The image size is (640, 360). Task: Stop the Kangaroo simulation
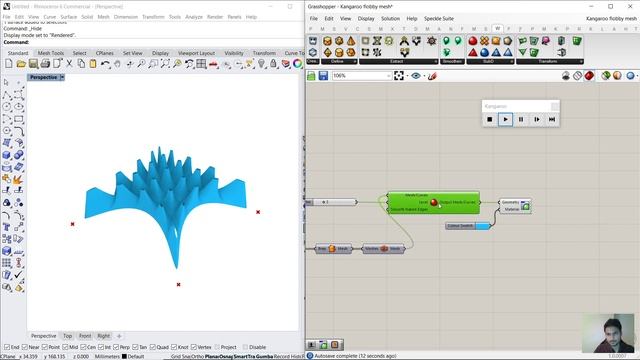pos(490,119)
